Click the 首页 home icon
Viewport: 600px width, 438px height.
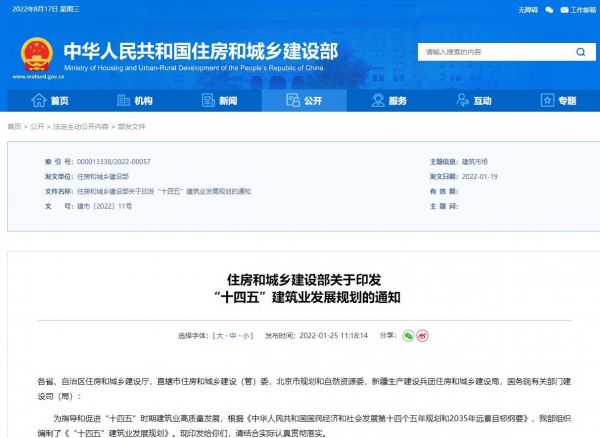coord(39,101)
